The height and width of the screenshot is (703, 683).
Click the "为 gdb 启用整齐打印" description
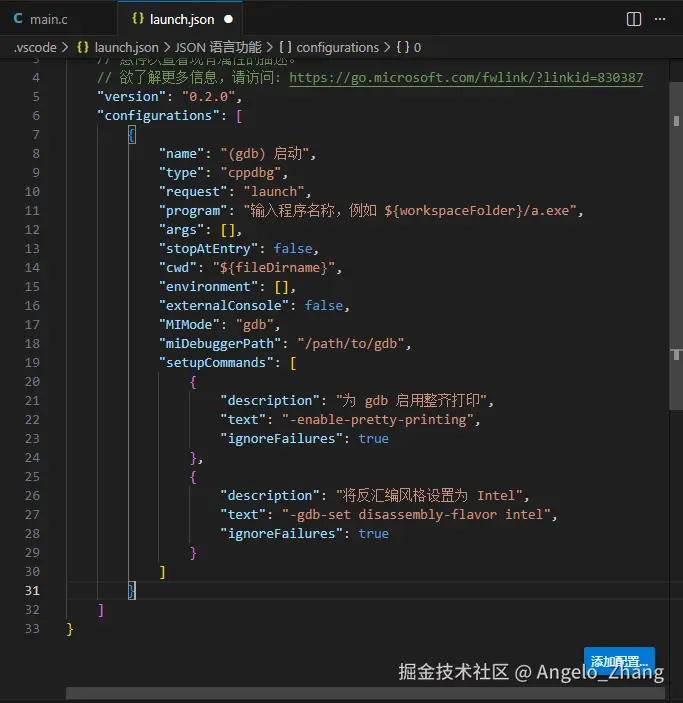[x=412, y=400]
